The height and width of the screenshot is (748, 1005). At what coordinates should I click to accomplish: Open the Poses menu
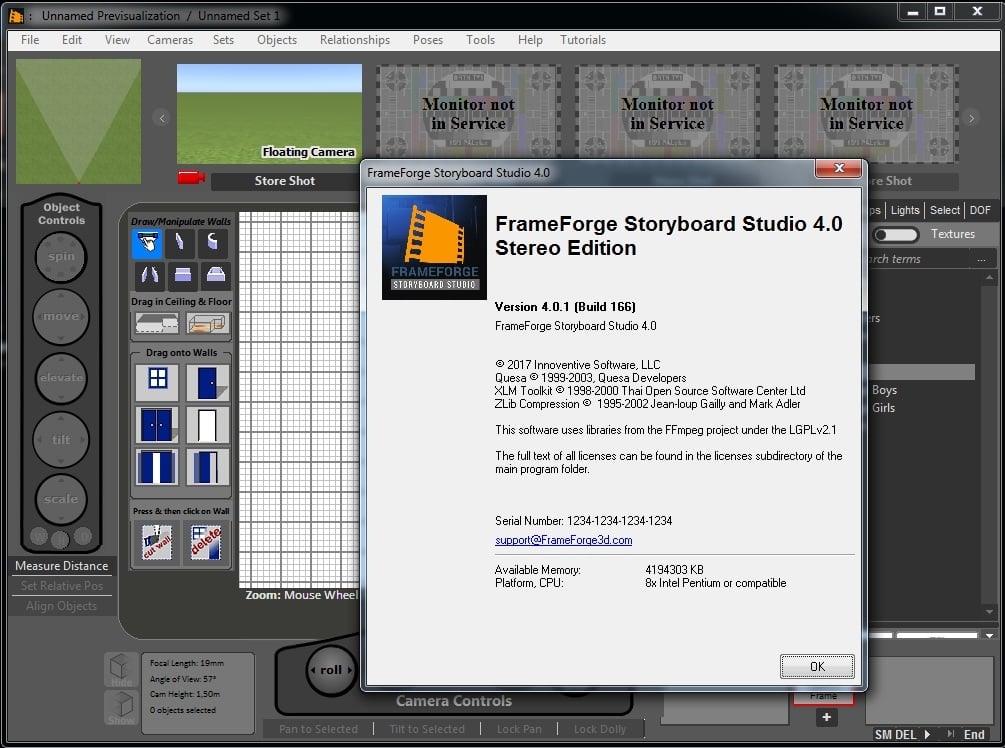tap(428, 40)
